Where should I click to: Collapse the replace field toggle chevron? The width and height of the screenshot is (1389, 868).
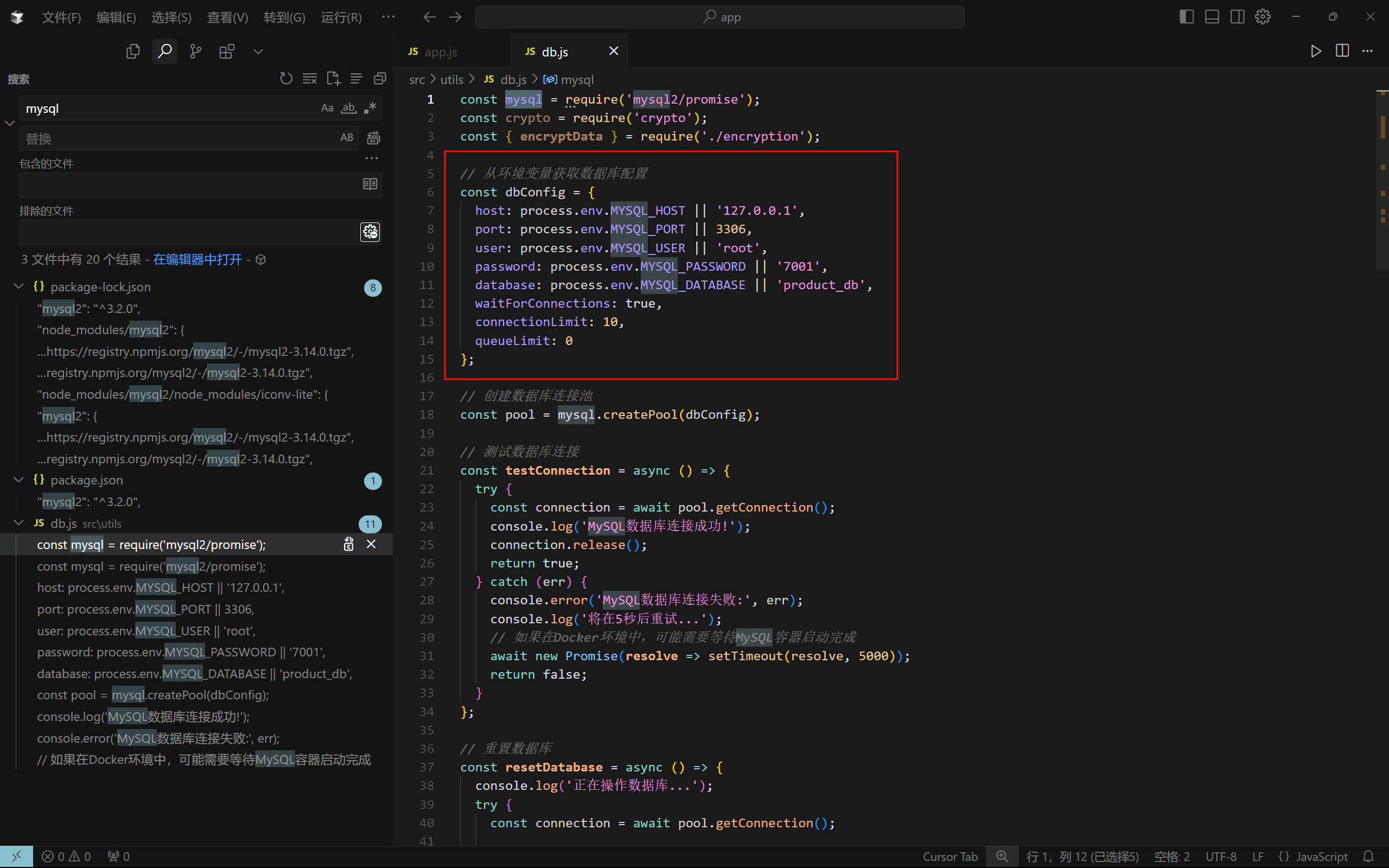(10, 124)
